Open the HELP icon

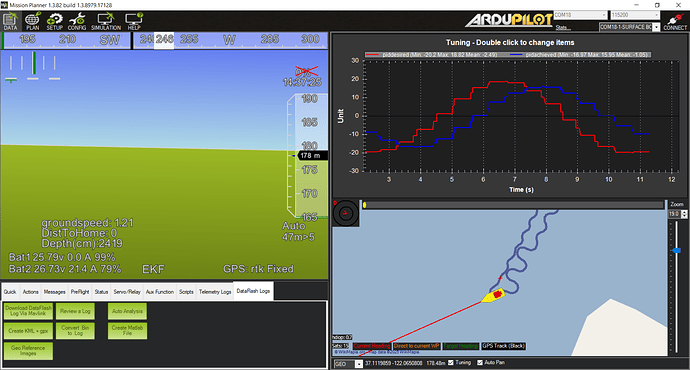134,21
